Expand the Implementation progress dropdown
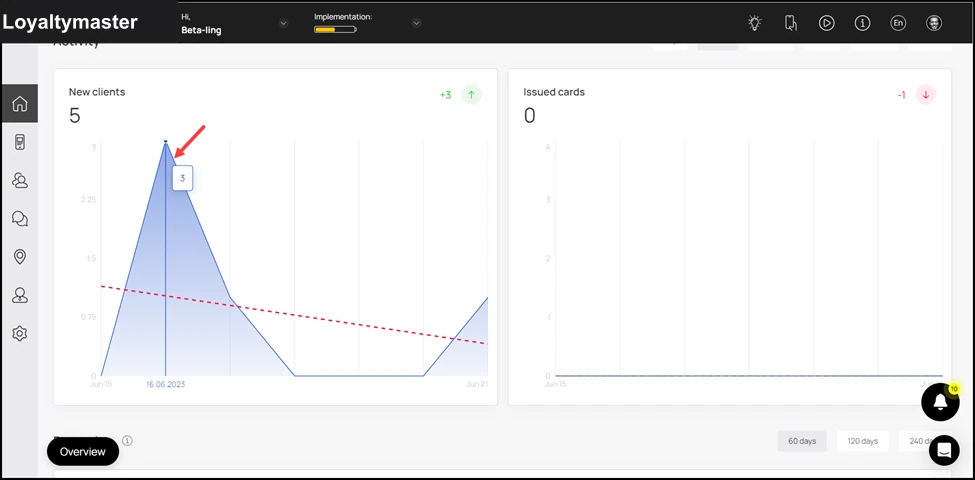Image resolution: width=975 pixels, height=480 pixels. coord(417,23)
